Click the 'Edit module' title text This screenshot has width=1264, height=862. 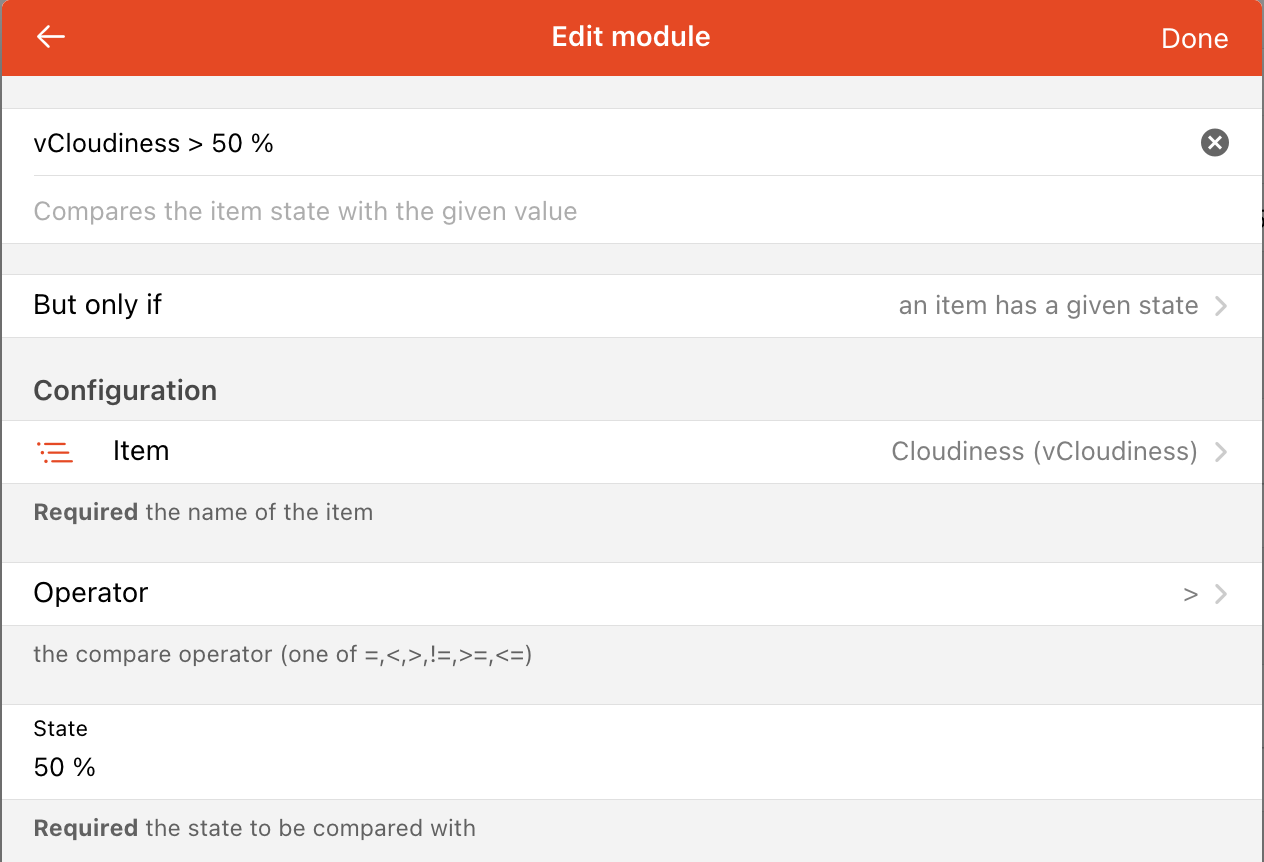pos(631,37)
